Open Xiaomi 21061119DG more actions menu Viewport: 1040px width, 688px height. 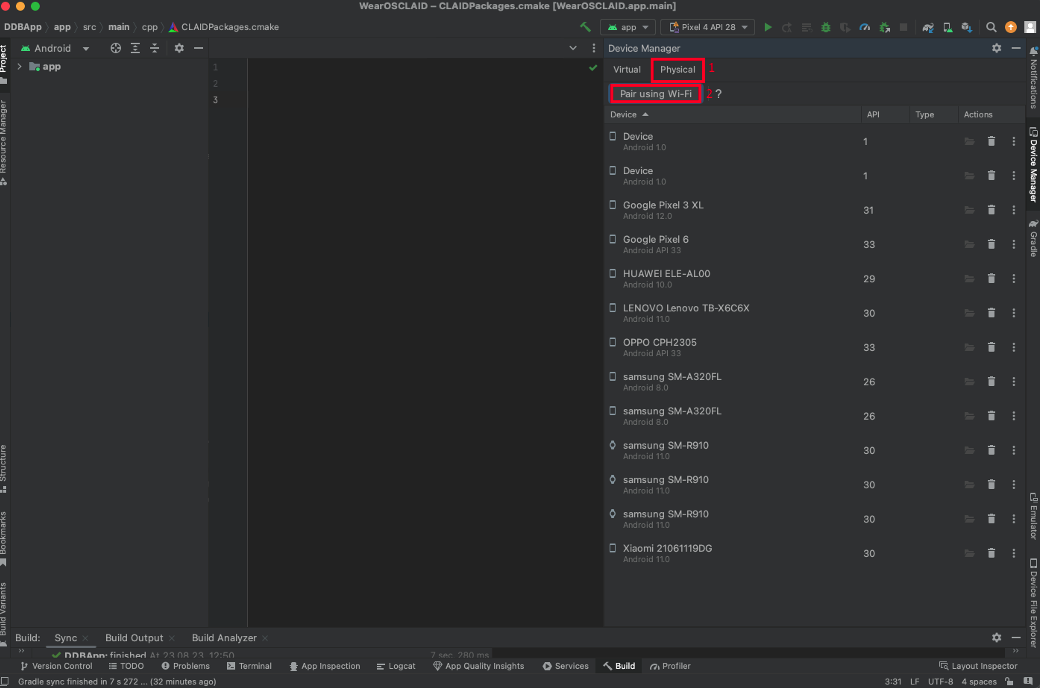click(x=1013, y=553)
